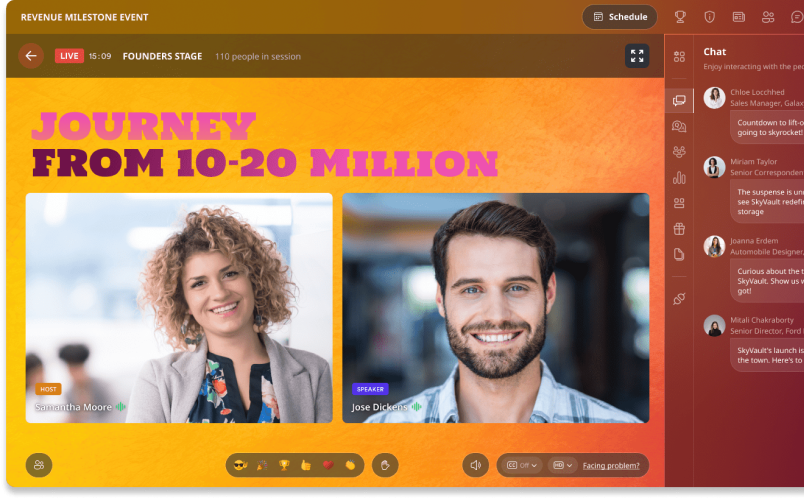
Task: Open attendees list button at bottom-left stage
Action: click(39, 465)
